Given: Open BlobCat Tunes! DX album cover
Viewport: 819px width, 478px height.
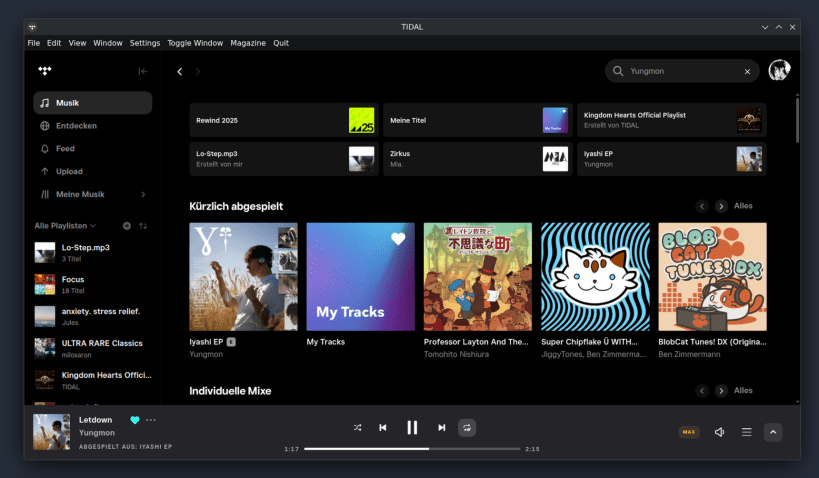Looking at the screenshot, I should point(712,277).
